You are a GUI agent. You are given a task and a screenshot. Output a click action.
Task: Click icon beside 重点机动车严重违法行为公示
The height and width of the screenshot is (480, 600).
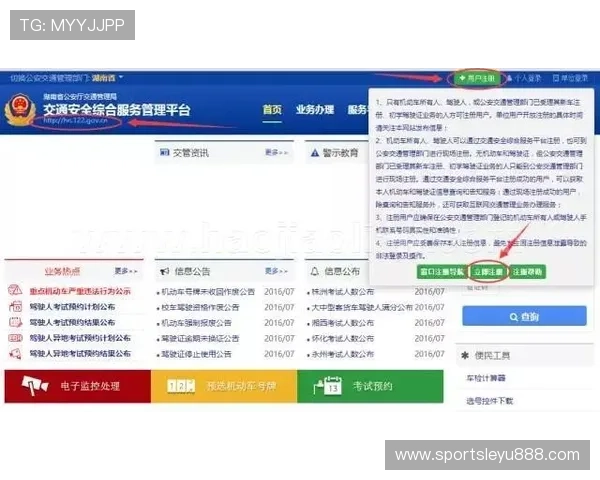15,291
